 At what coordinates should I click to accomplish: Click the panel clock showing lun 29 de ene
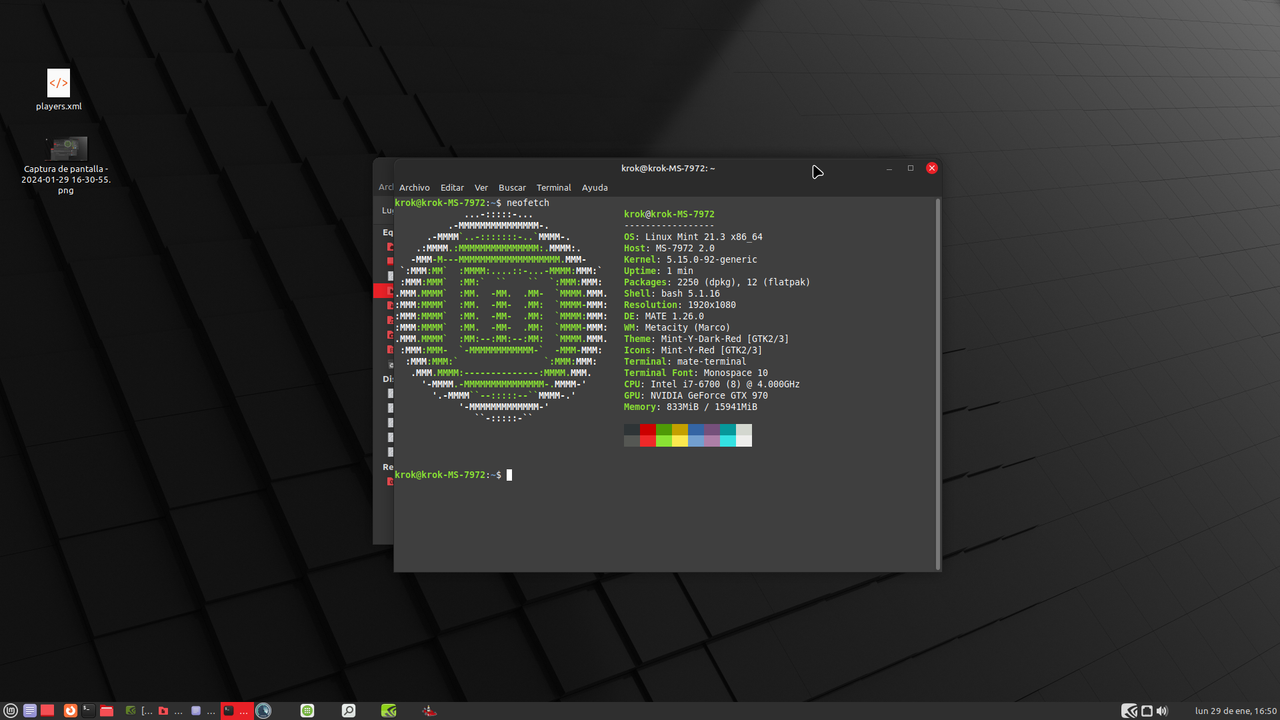click(x=1236, y=711)
